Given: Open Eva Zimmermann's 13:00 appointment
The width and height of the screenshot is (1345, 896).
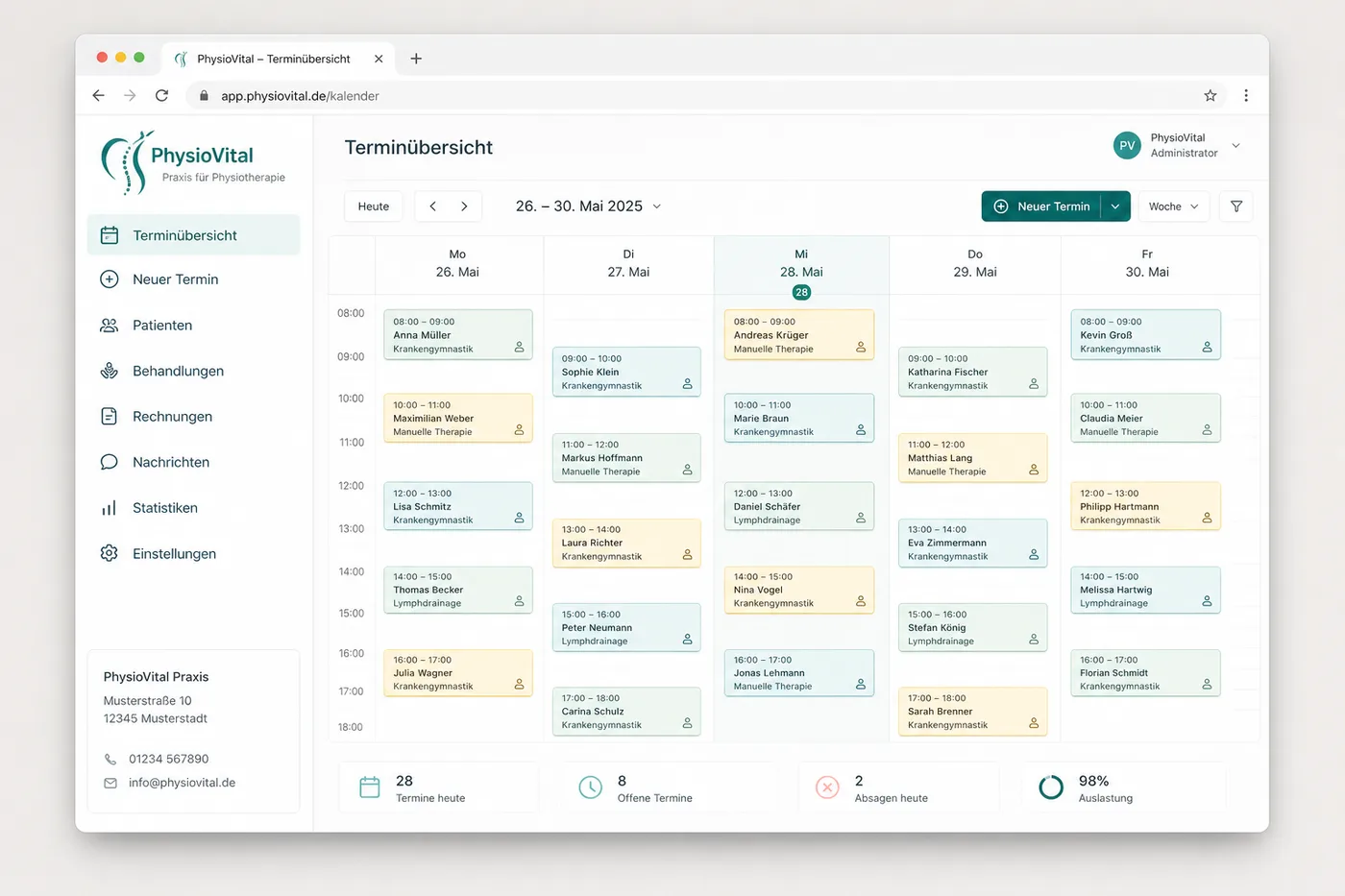Looking at the screenshot, I should pos(972,543).
